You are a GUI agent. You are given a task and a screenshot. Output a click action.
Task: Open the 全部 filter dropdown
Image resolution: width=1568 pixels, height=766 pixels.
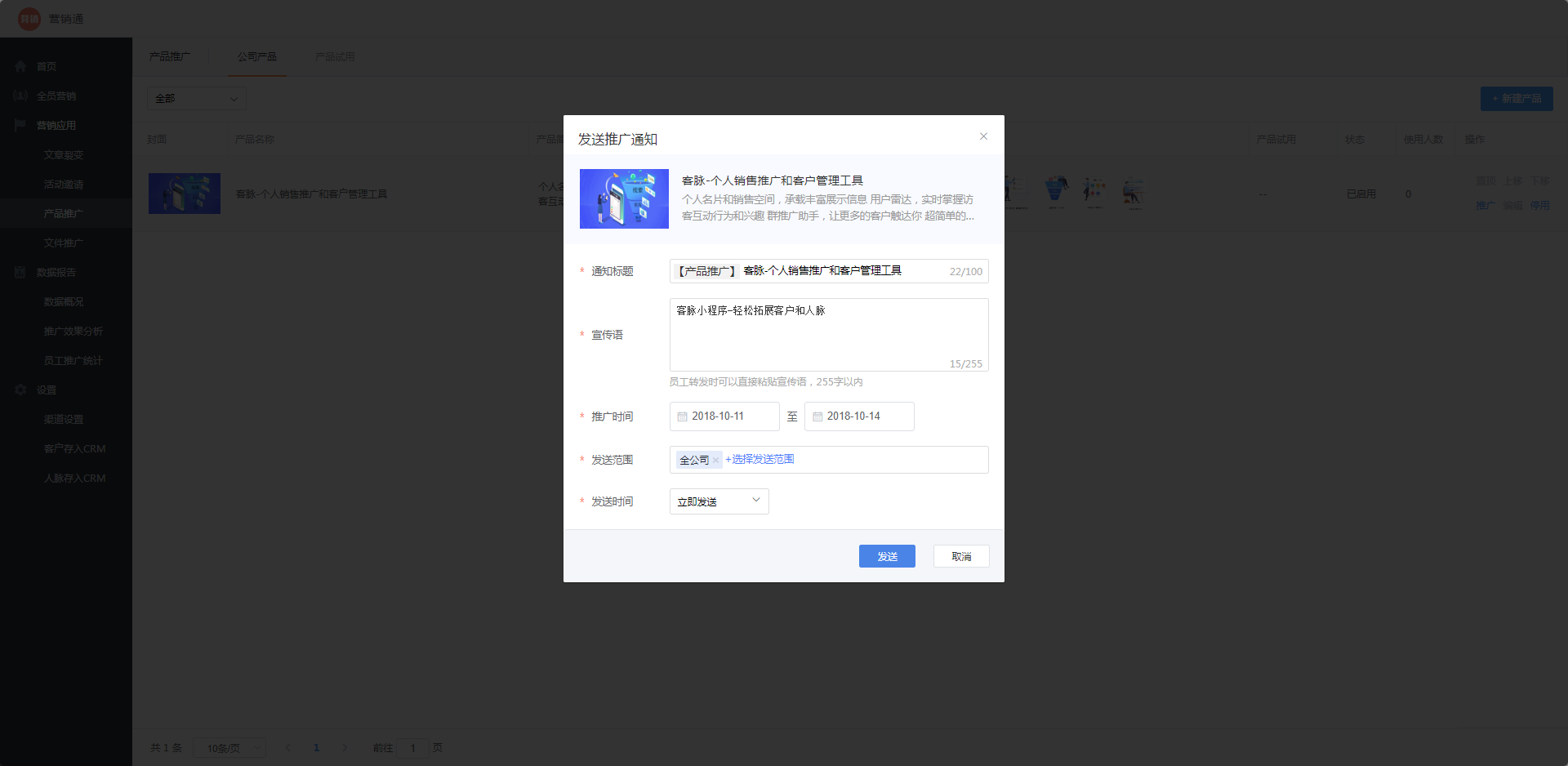[x=197, y=99]
